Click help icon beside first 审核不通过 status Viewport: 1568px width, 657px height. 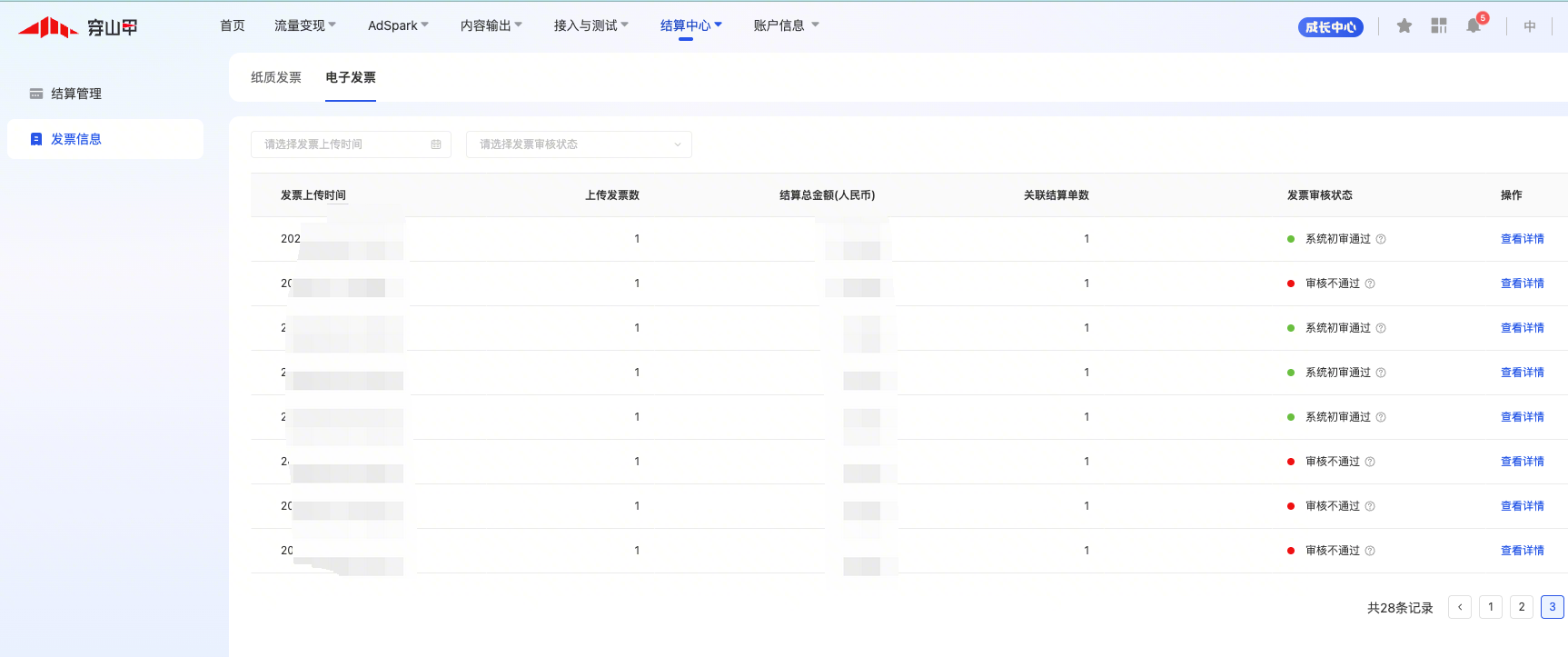(x=1370, y=284)
